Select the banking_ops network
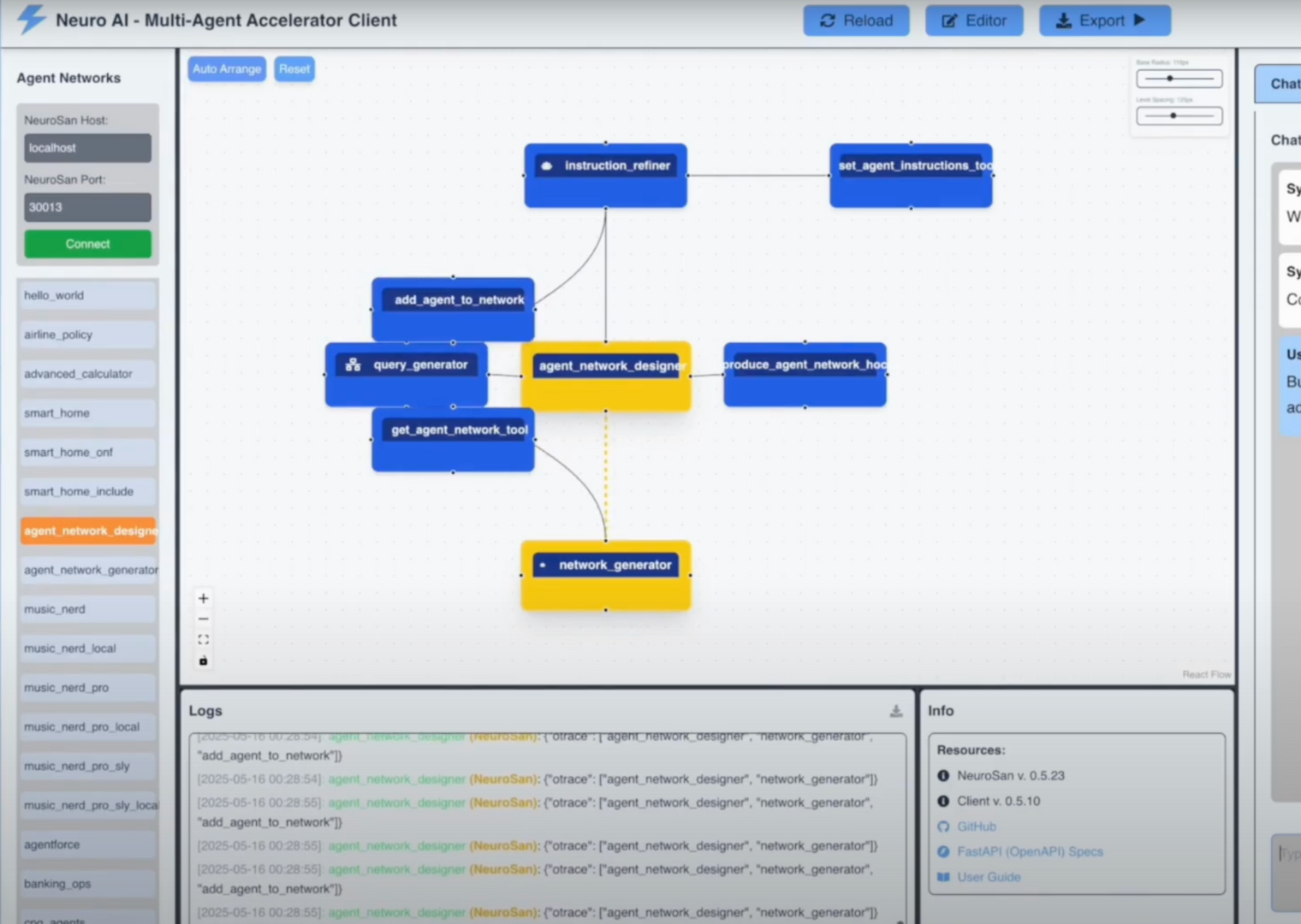 87,884
